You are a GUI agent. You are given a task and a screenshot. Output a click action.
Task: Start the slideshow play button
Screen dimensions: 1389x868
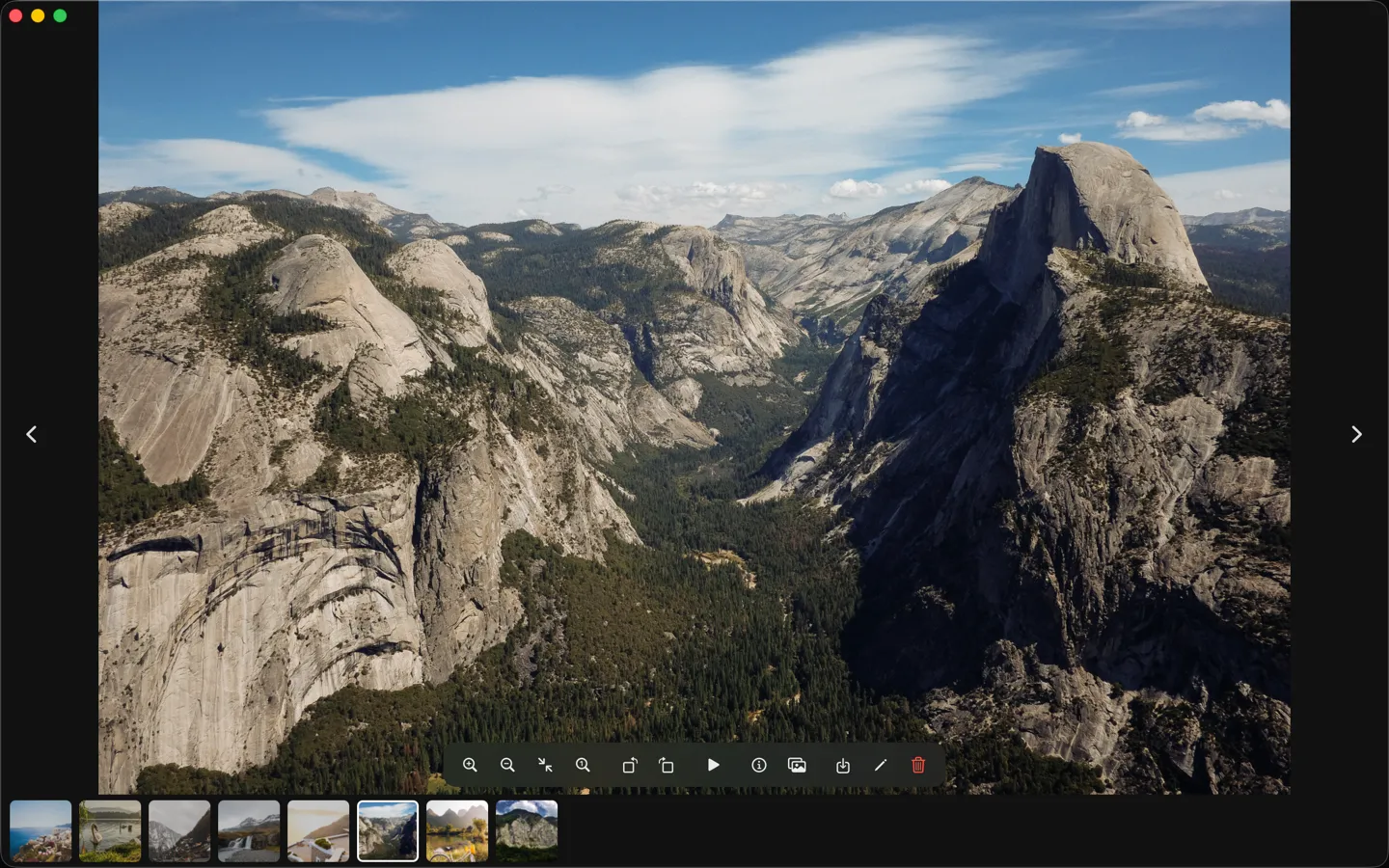[x=713, y=765]
